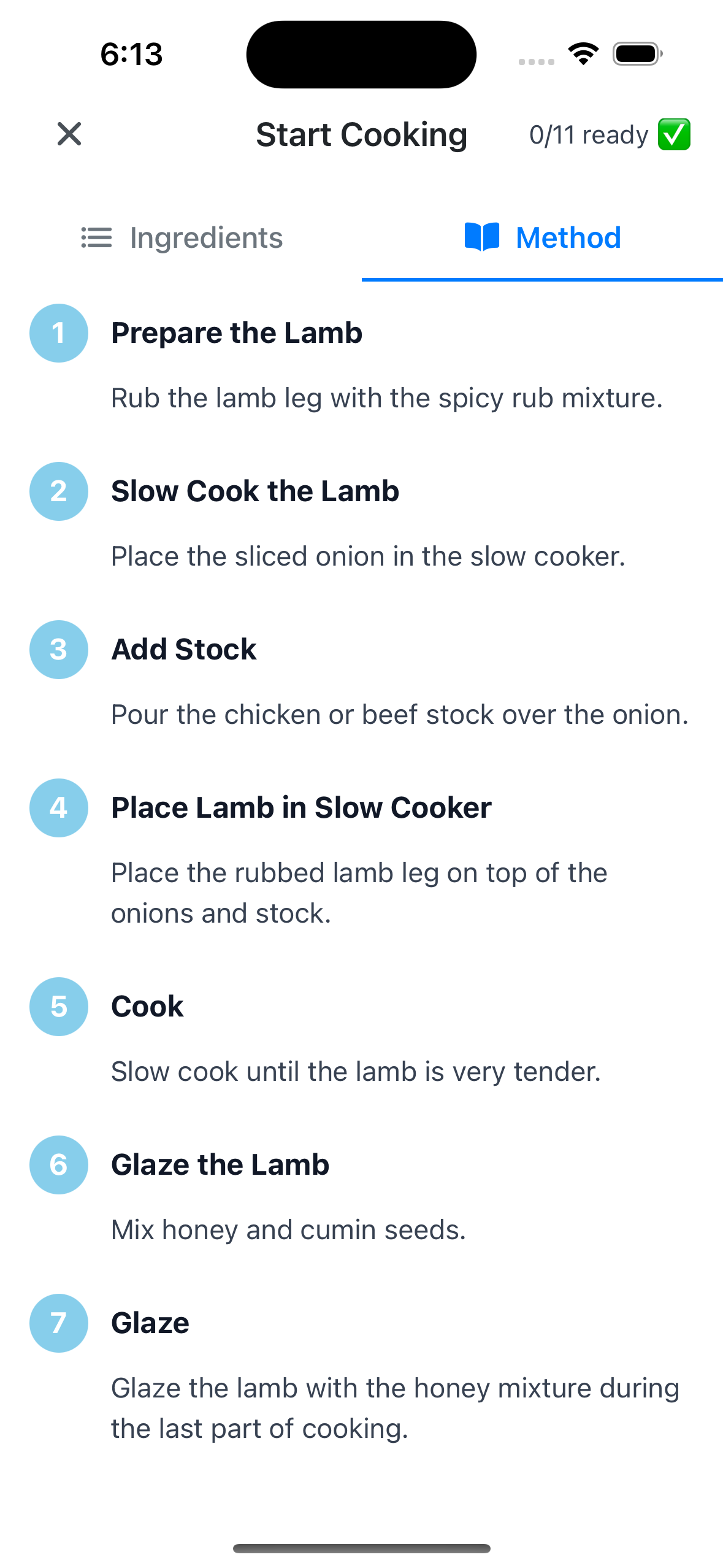Viewport: 723px width, 1568px height.
Task: Select step circle 2 for Slow Cook the Lamb
Action: click(58, 491)
